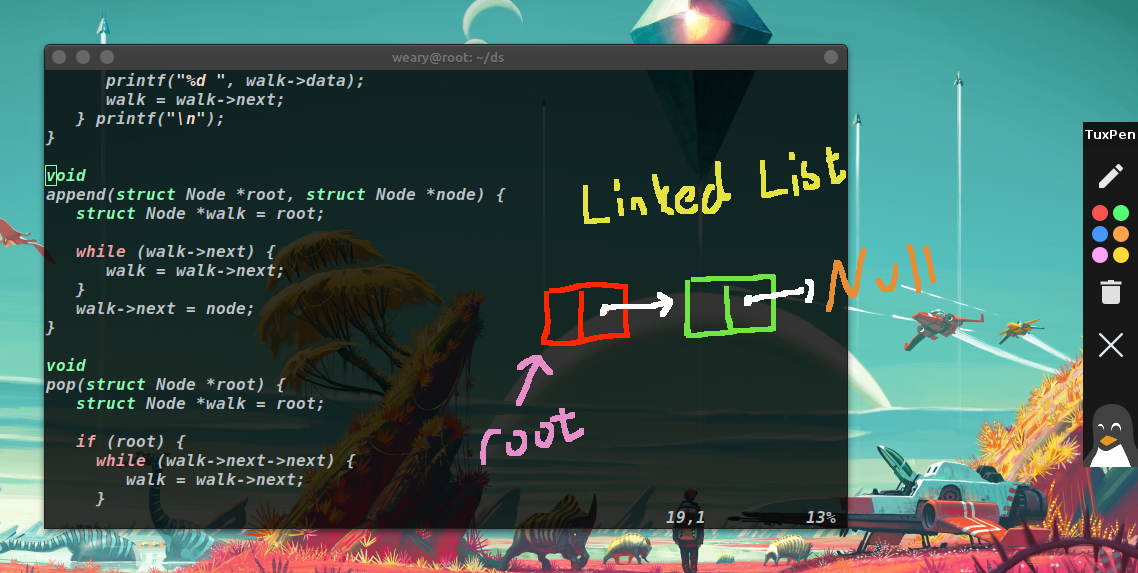Click the 'void' keyword above append
1138x573 pixels.
tap(66, 176)
